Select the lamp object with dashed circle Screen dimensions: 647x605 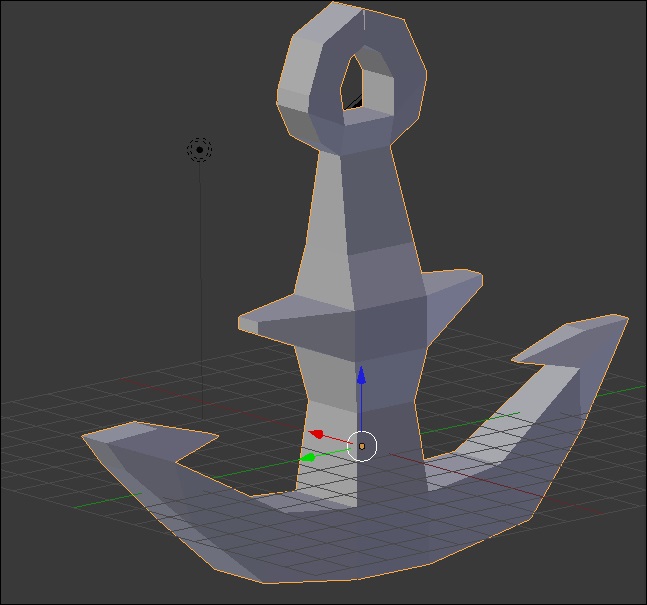coord(200,150)
